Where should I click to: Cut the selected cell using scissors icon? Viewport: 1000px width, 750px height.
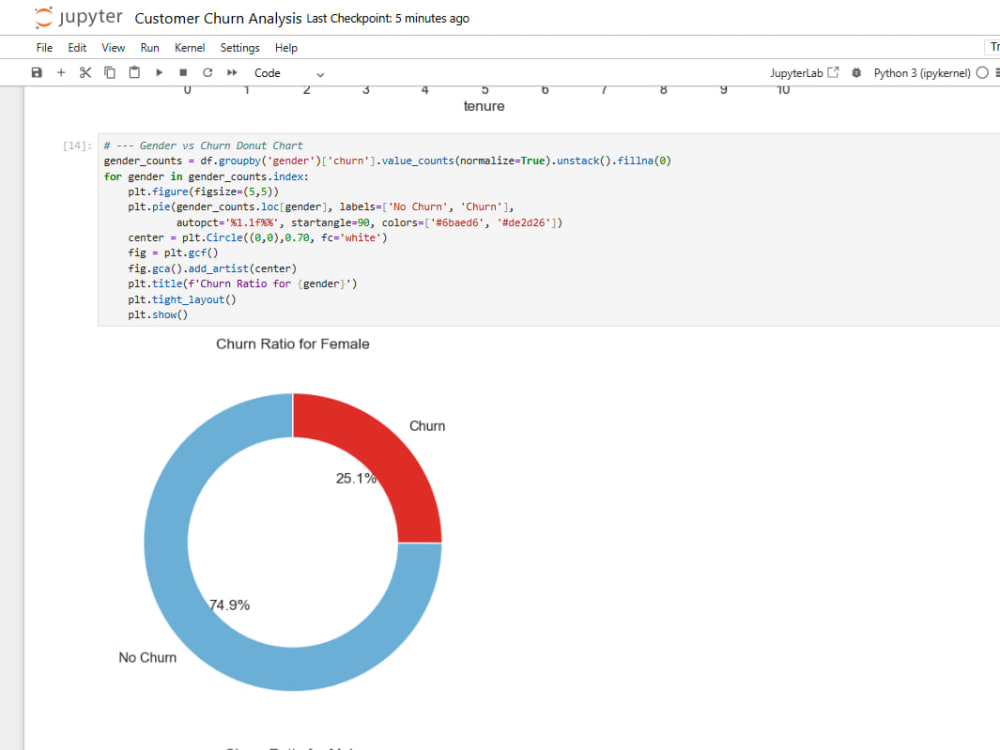[x=85, y=73]
